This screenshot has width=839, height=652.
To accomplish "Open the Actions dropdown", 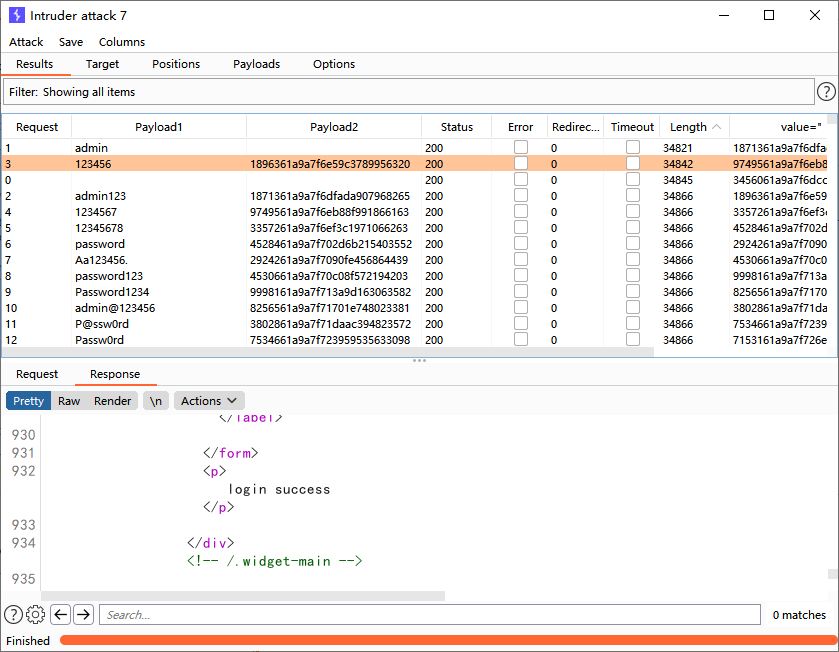I will click(x=209, y=401).
